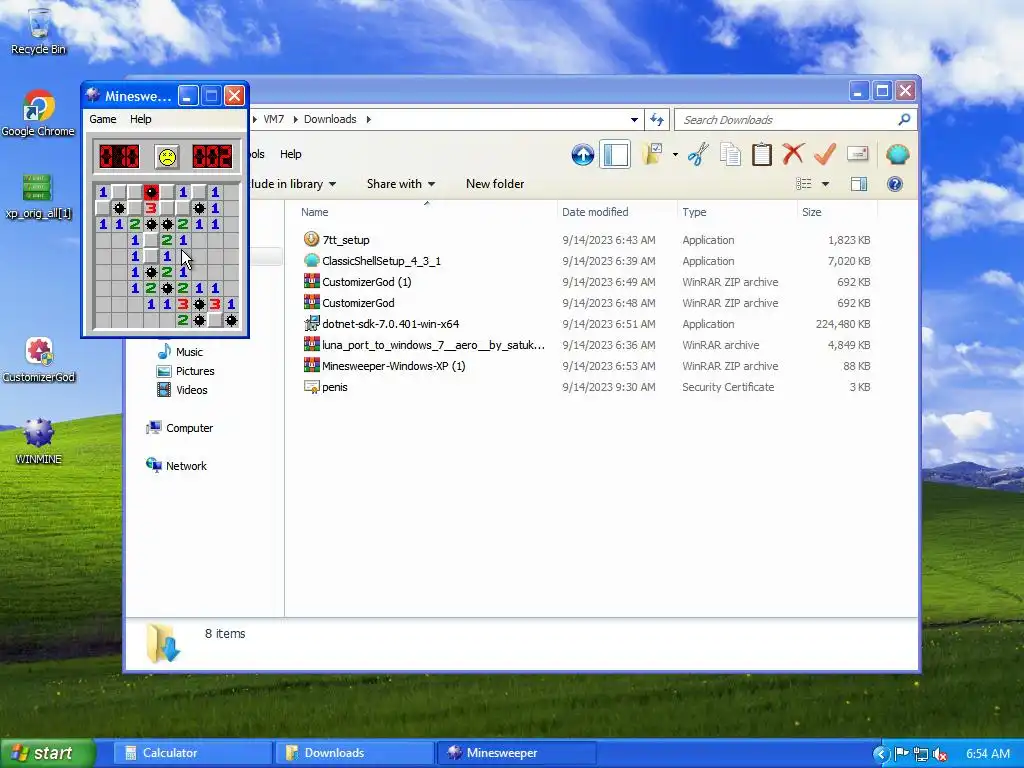Click the folder options icon with checkmark
The image size is (1024, 768).
[652, 155]
